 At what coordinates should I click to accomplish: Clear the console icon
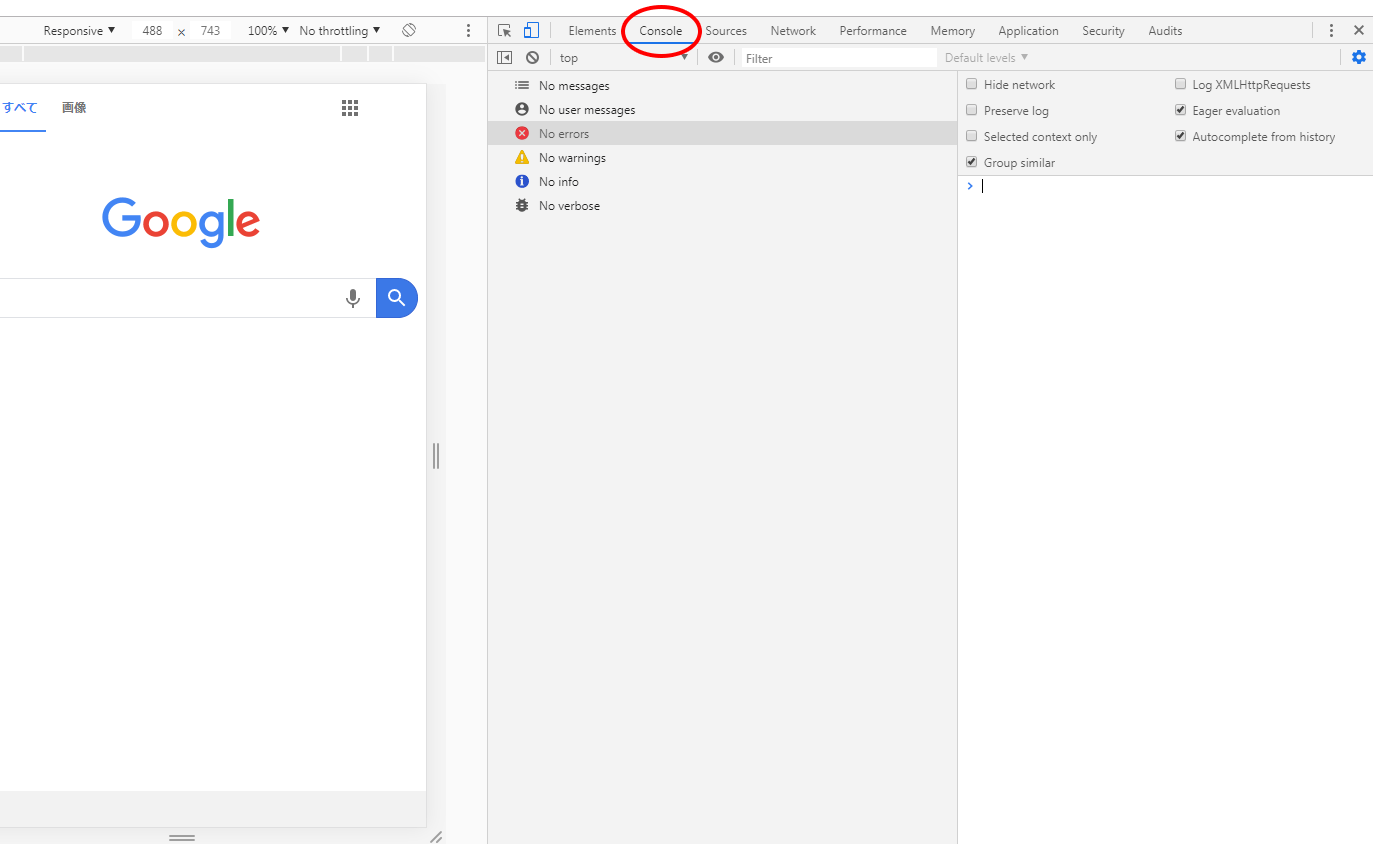[x=532, y=58]
